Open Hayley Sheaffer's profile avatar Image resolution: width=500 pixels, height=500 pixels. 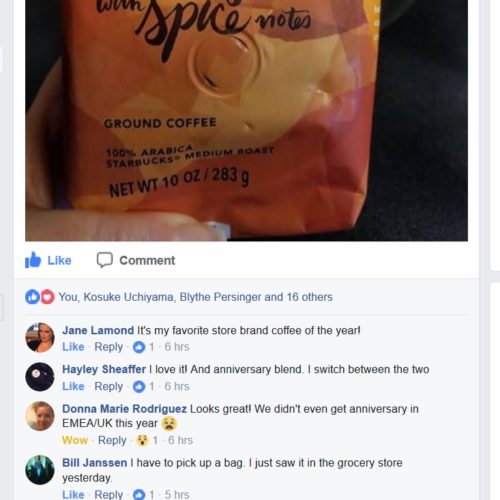tap(40, 377)
